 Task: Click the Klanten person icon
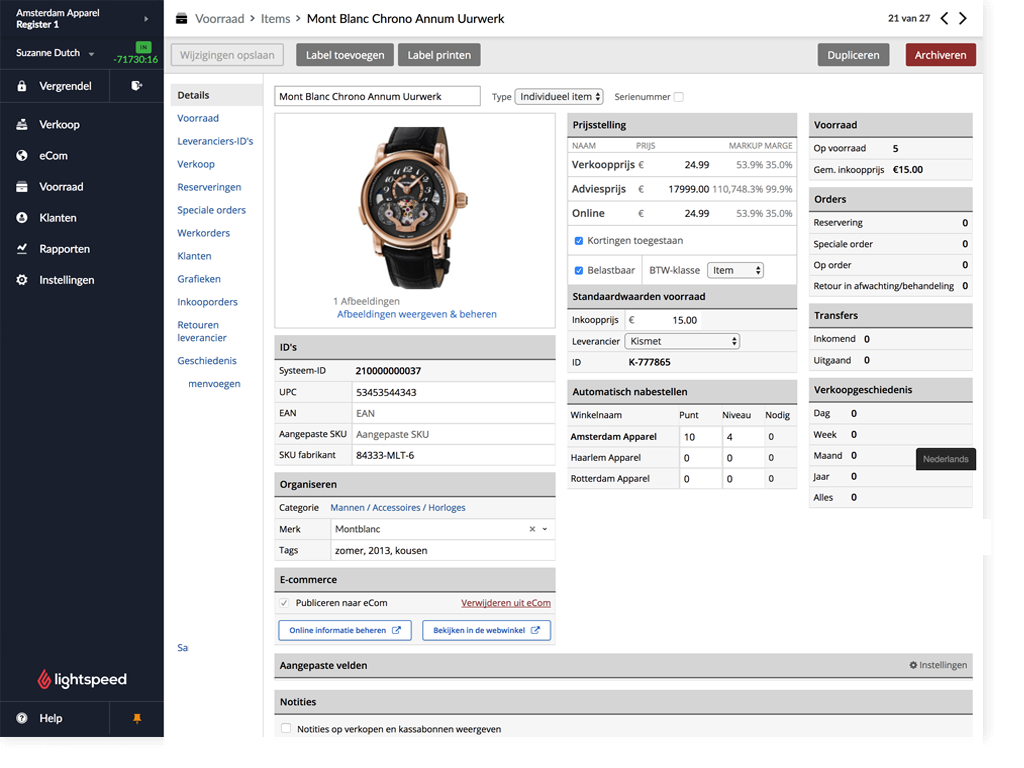tap(21, 218)
